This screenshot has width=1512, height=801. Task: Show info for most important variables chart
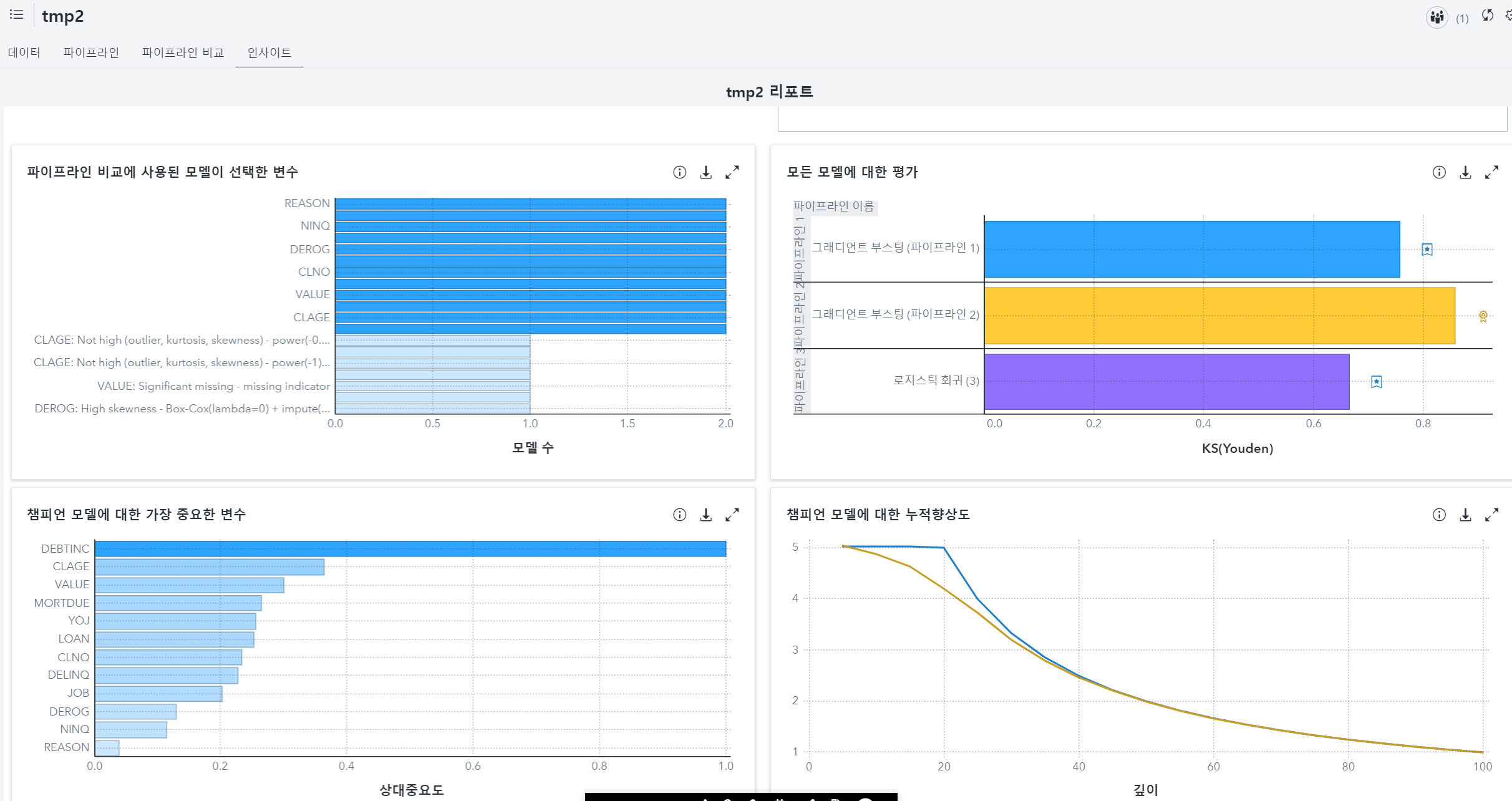coord(679,515)
